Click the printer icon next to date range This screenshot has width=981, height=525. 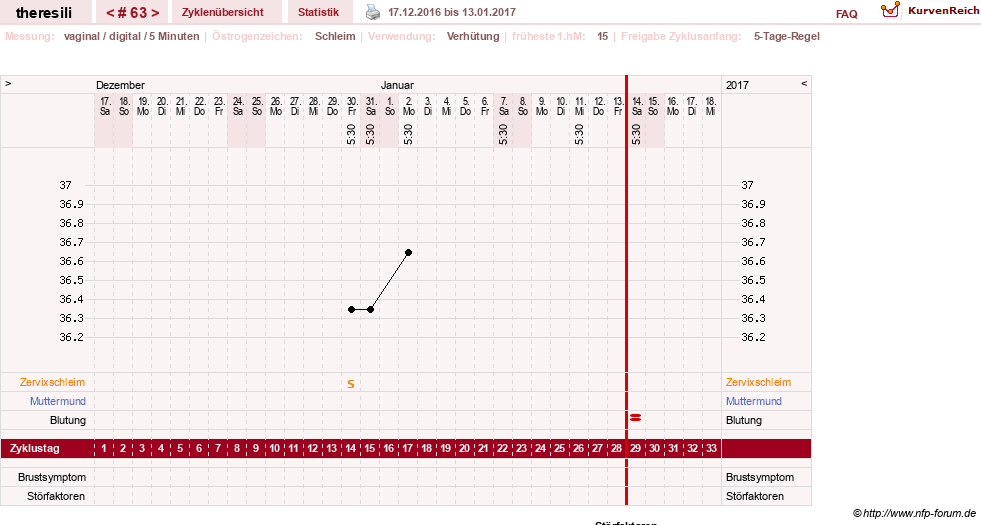373,12
